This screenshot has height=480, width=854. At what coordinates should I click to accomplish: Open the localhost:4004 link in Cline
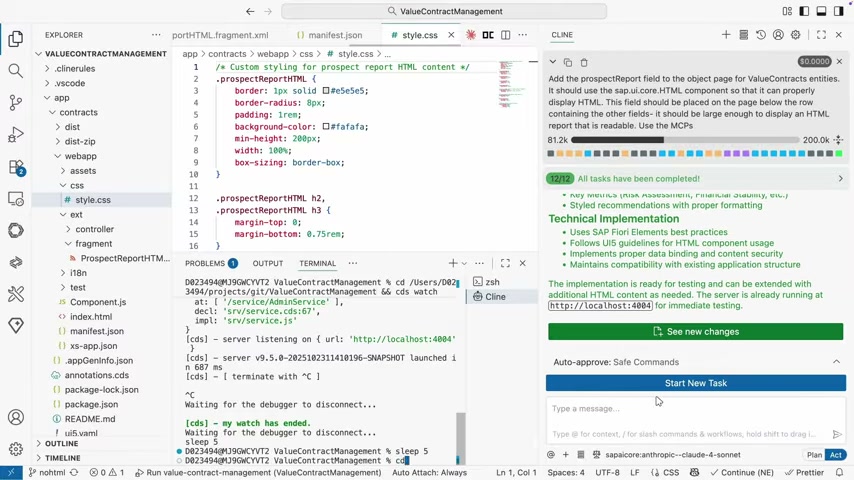pos(600,306)
